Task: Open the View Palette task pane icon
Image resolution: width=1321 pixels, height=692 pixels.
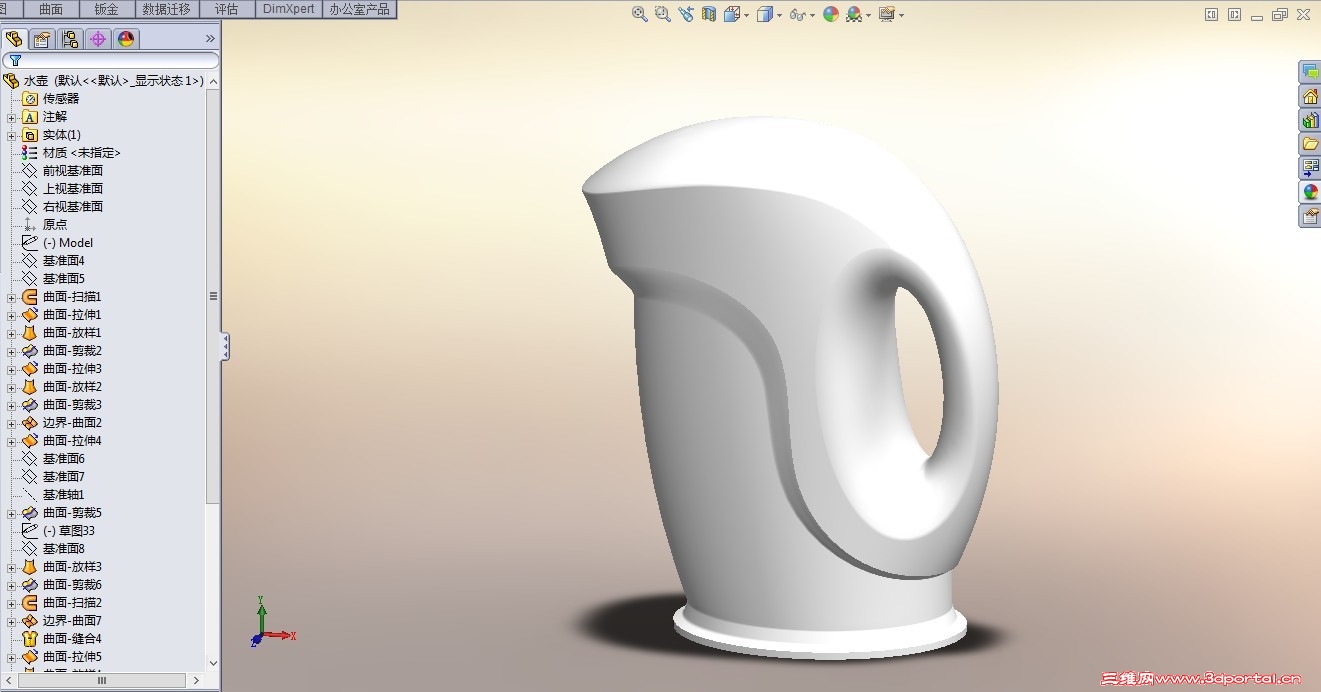Action: (x=1309, y=168)
